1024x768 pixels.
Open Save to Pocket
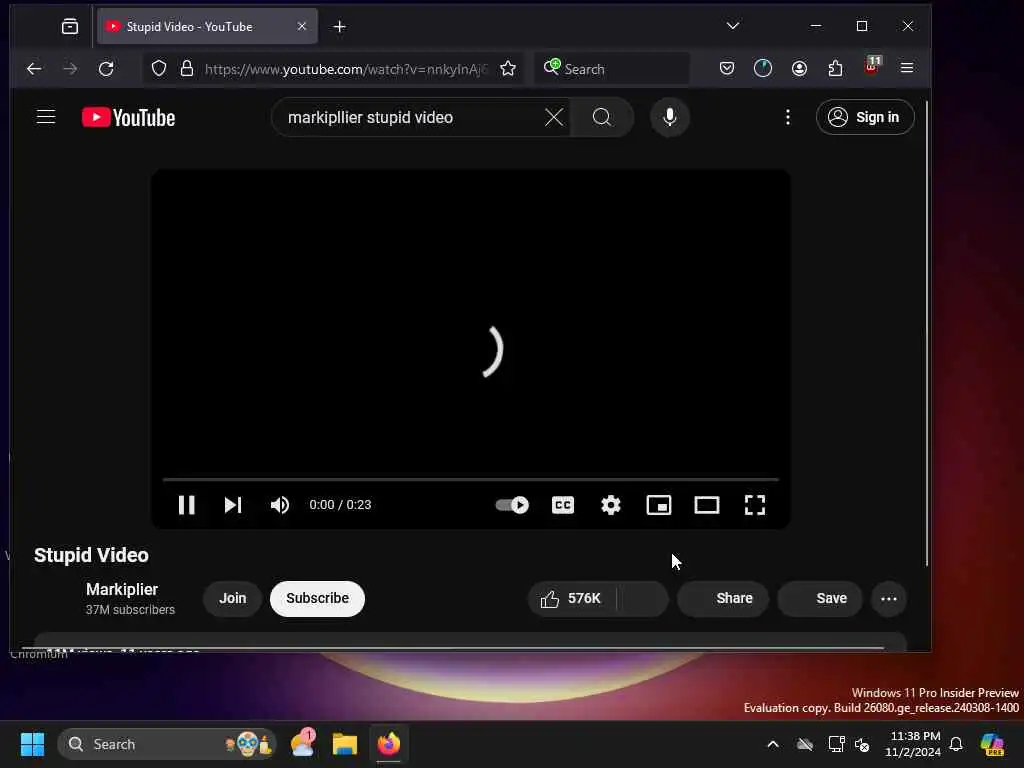[x=727, y=69]
